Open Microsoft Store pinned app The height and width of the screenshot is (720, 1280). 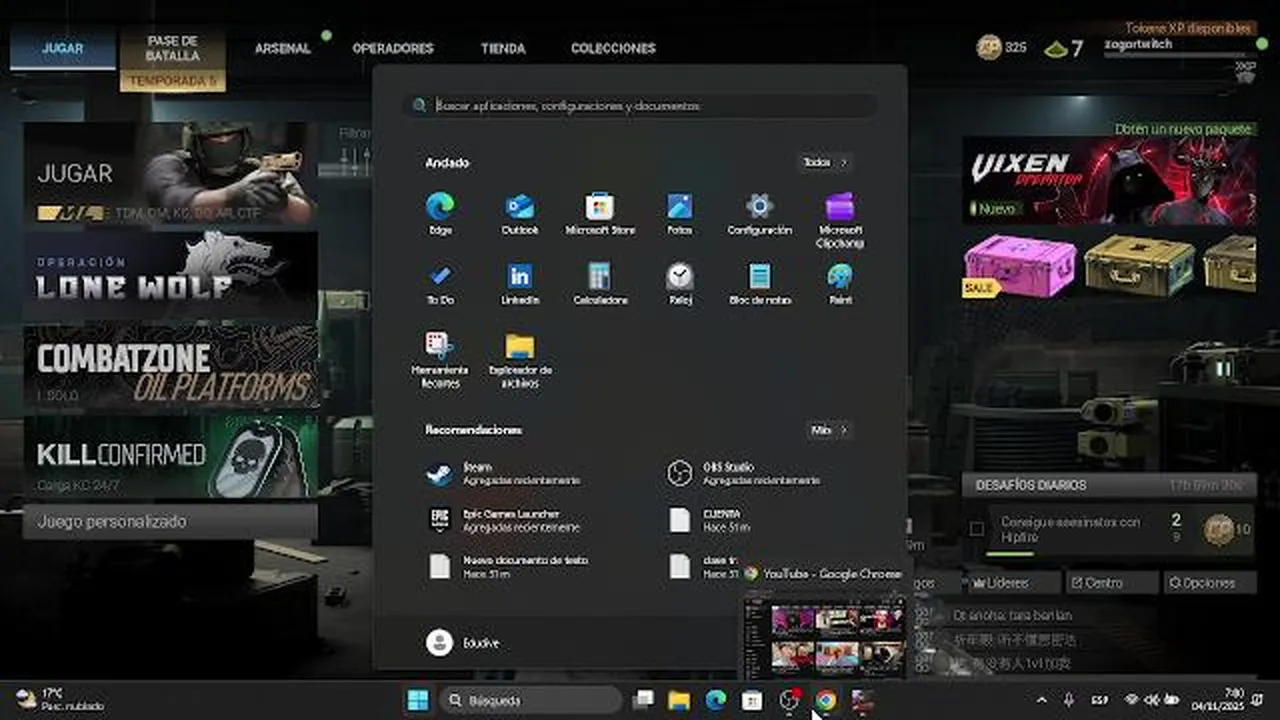(x=600, y=213)
